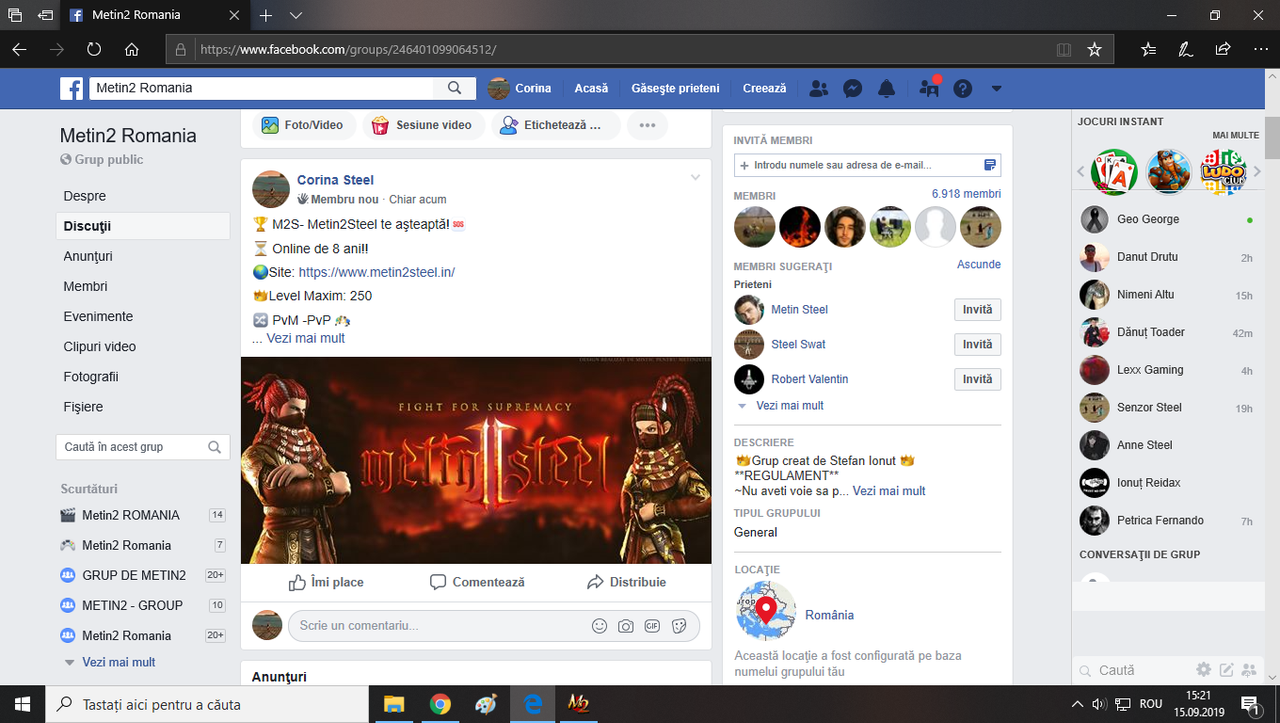Open the groups quick-access icon with red badge
This screenshot has height=723, width=1280.
pyautogui.click(x=929, y=88)
